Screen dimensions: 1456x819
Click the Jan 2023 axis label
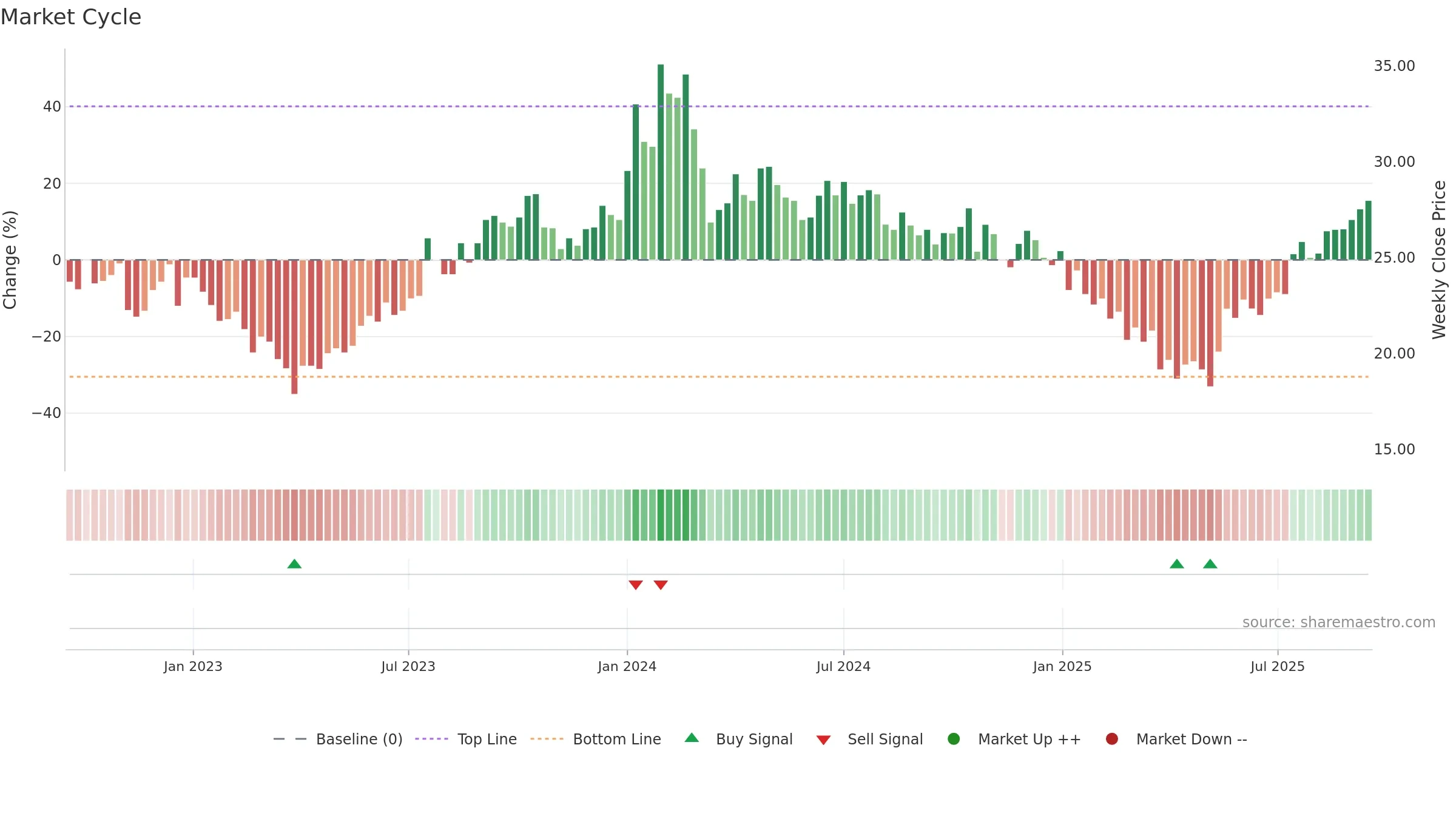(x=193, y=666)
